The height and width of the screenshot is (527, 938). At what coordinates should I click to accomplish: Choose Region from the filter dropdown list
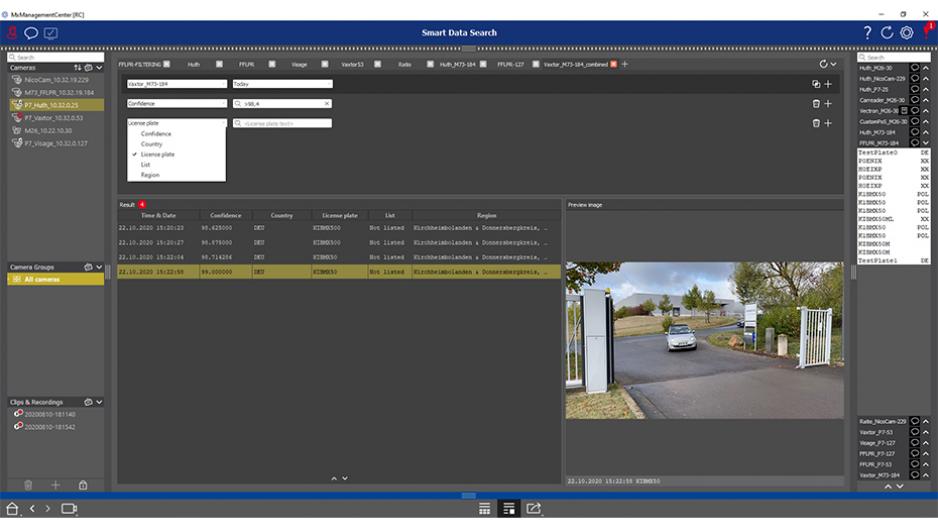(x=150, y=175)
